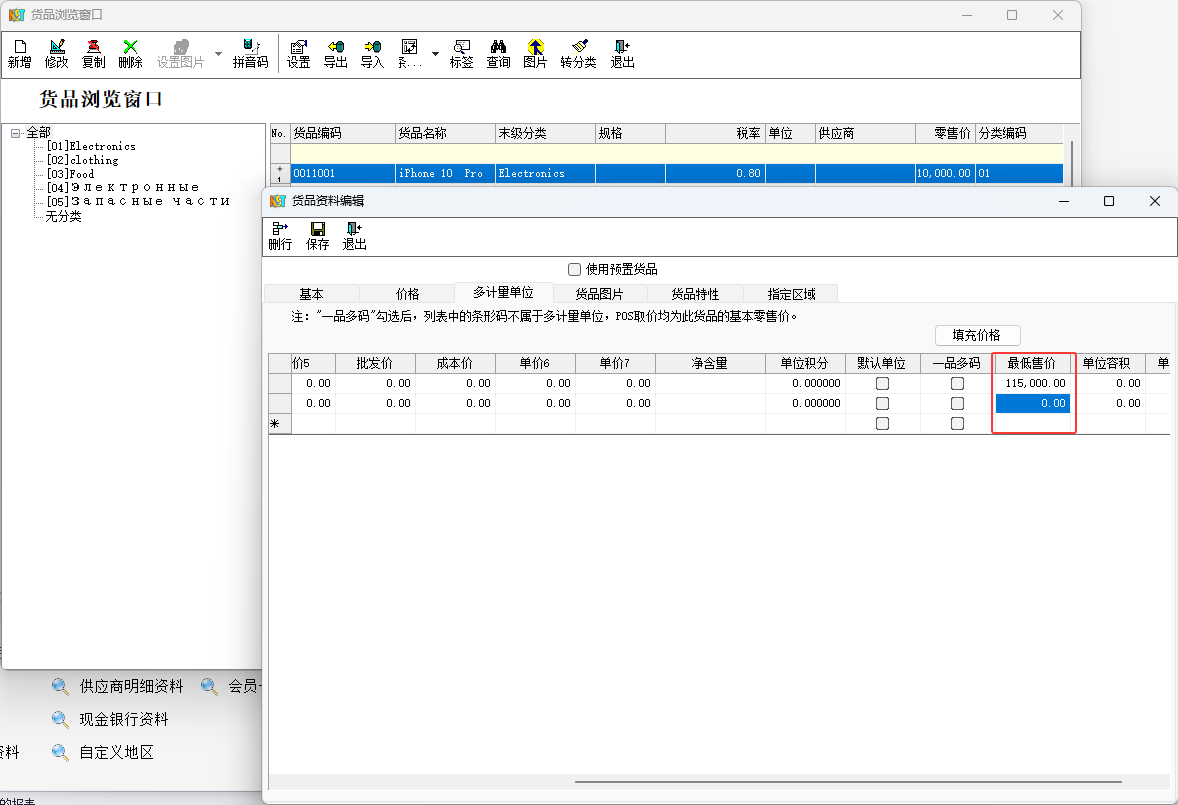Click magnifier icon beside 会员
The height and width of the screenshot is (805, 1178).
pos(209,686)
